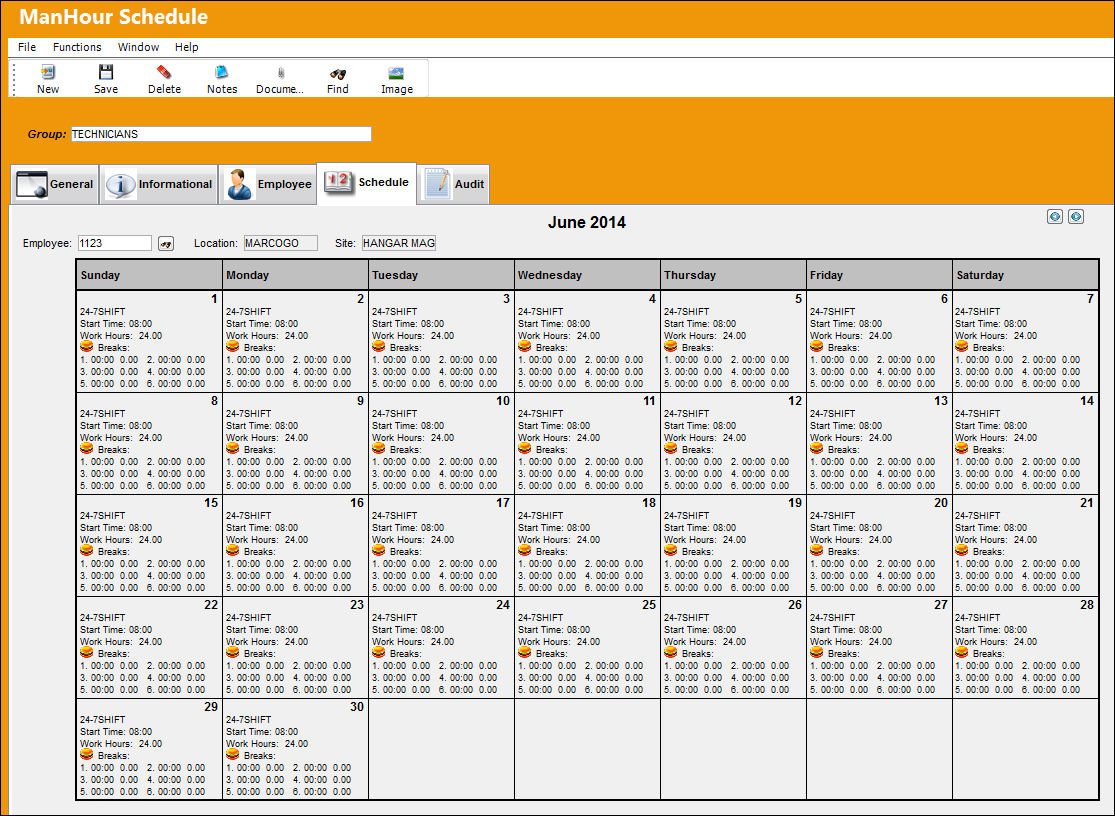Select the 24-7SHIFT entry on June 27
The image size is (1115, 816).
pyautogui.click(x=833, y=618)
